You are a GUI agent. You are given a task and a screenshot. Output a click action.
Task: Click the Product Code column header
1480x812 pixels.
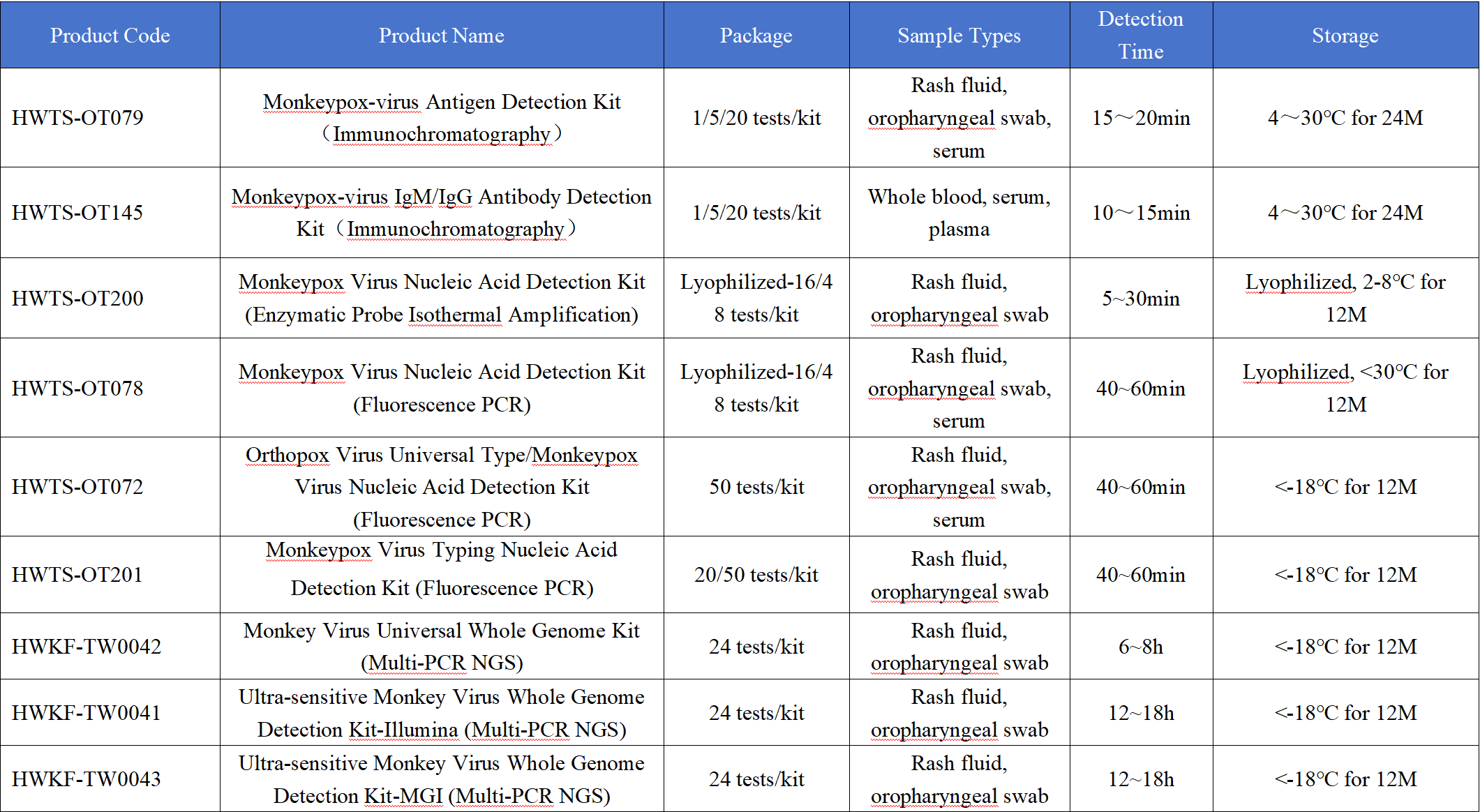[110, 36]
